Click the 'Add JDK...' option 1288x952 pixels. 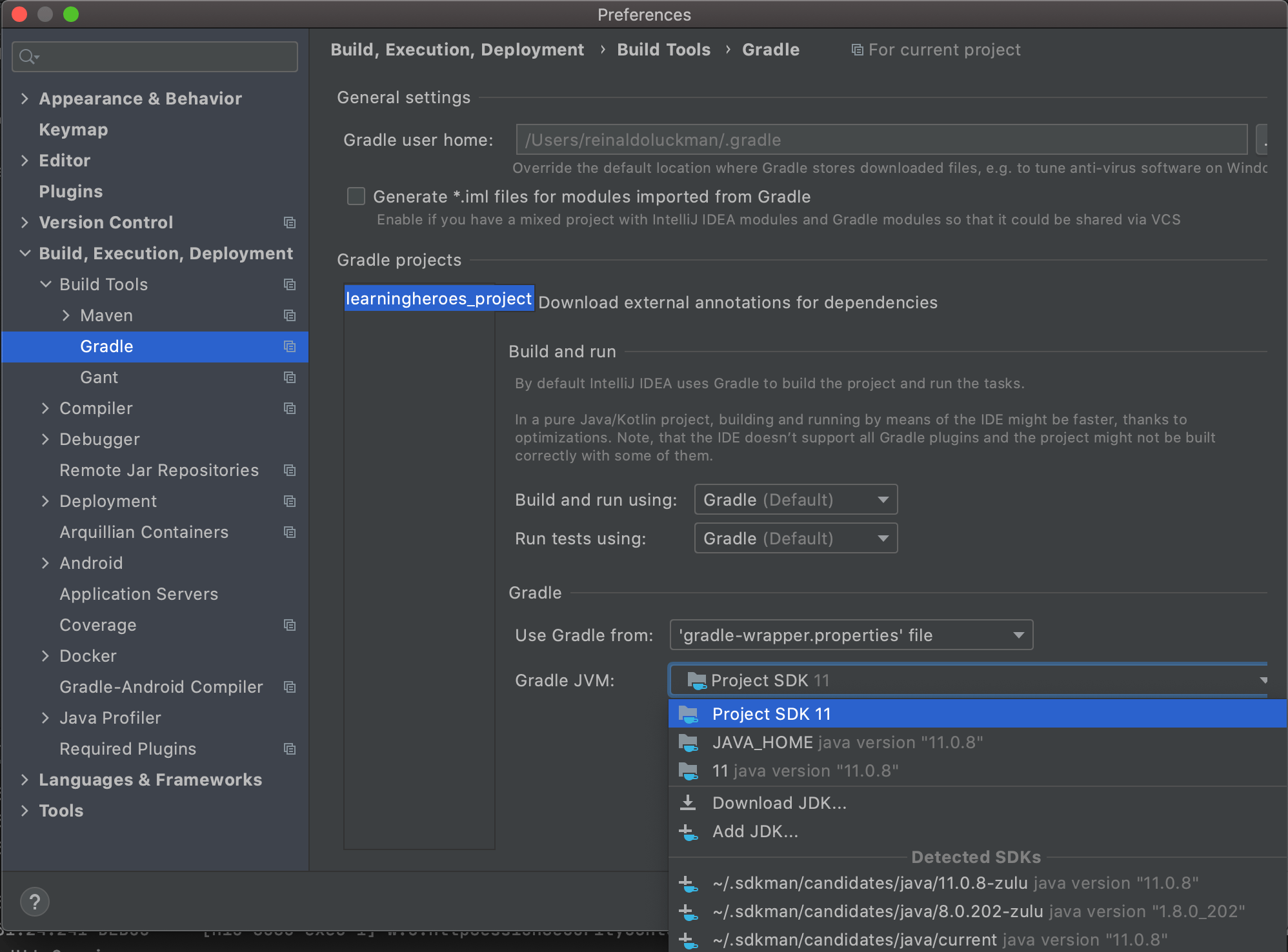click(x=756, y=831)
